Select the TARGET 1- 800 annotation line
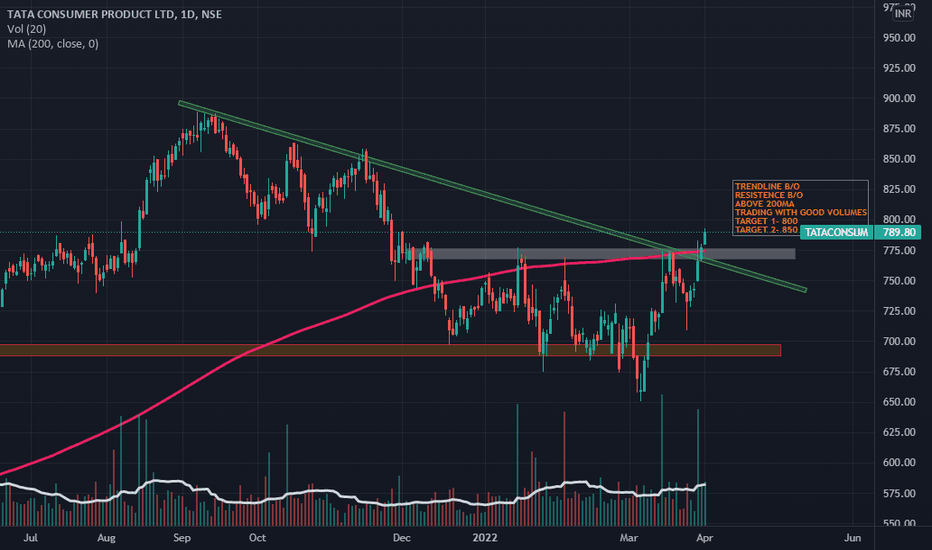 (x=766, y=221)
